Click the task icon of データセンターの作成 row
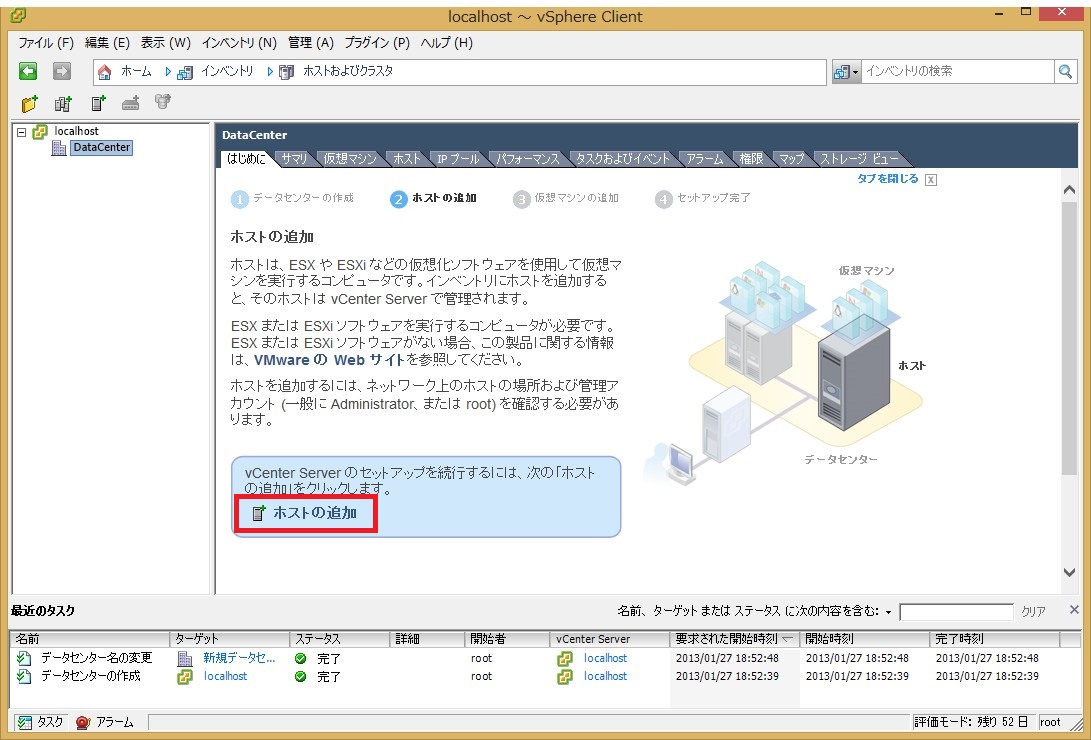Image resolution: width=1091 pixels, height=740 pixels. 24,676
